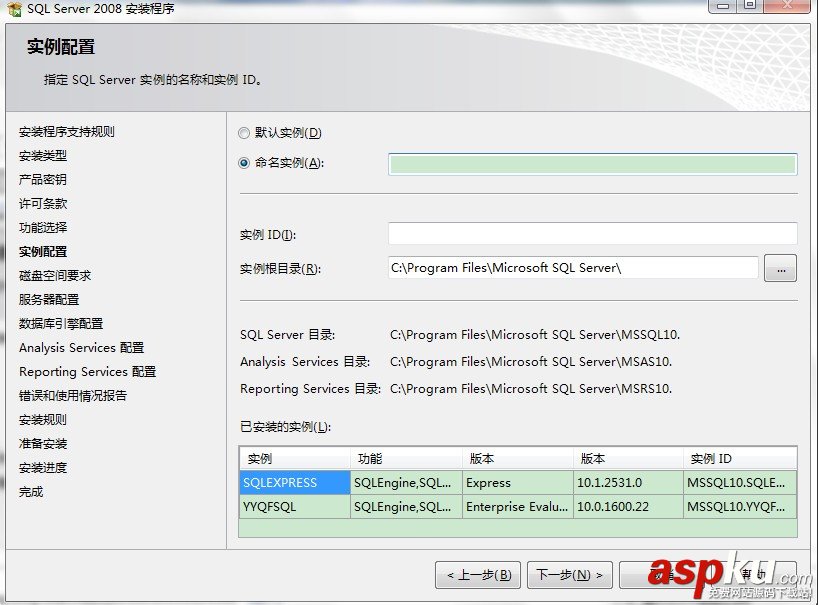
Task: Click the 产品密钥 step in sidebar
Action: pyautogui.click(x=43, y=179)
